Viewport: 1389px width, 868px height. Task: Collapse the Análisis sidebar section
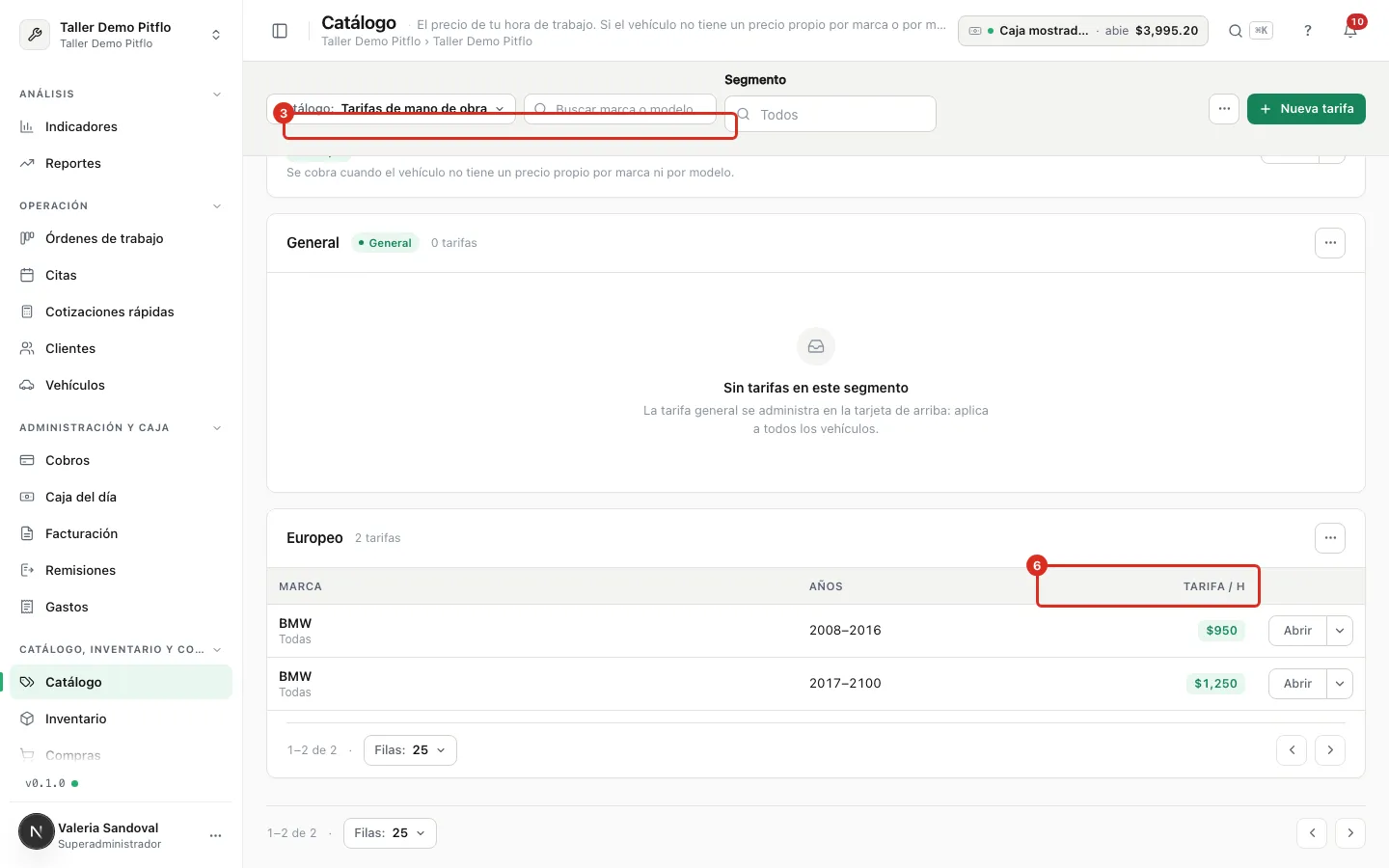(217, 95)
